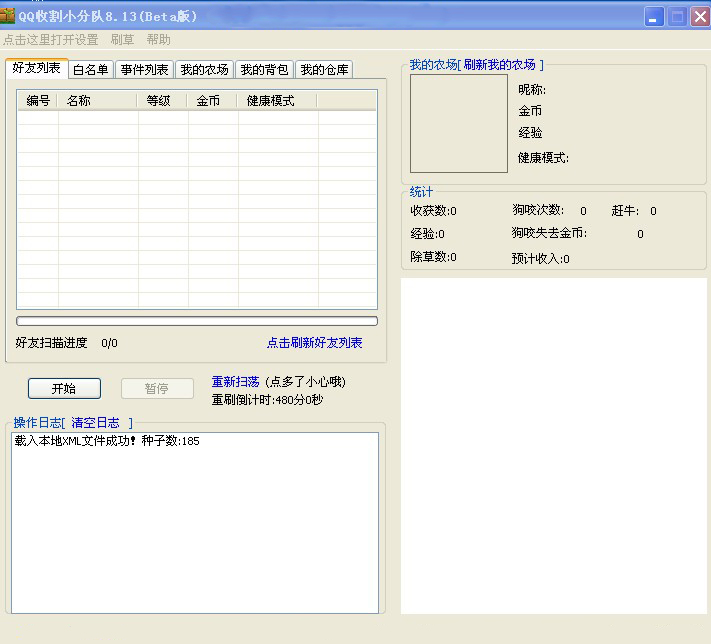The width and height of the screenshot is (711, 644).
Task: Sort by the 等级 column header
Action: [162, 101]
